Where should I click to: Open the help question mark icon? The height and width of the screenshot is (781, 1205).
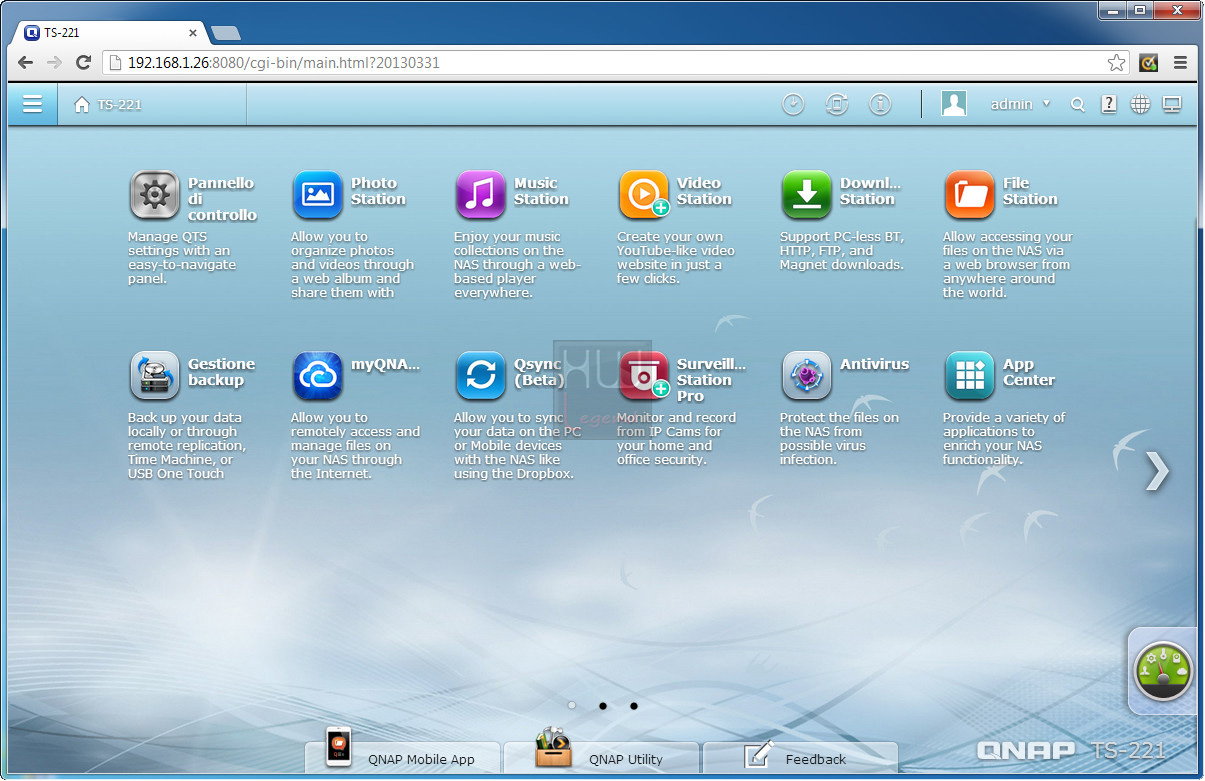1109,104
